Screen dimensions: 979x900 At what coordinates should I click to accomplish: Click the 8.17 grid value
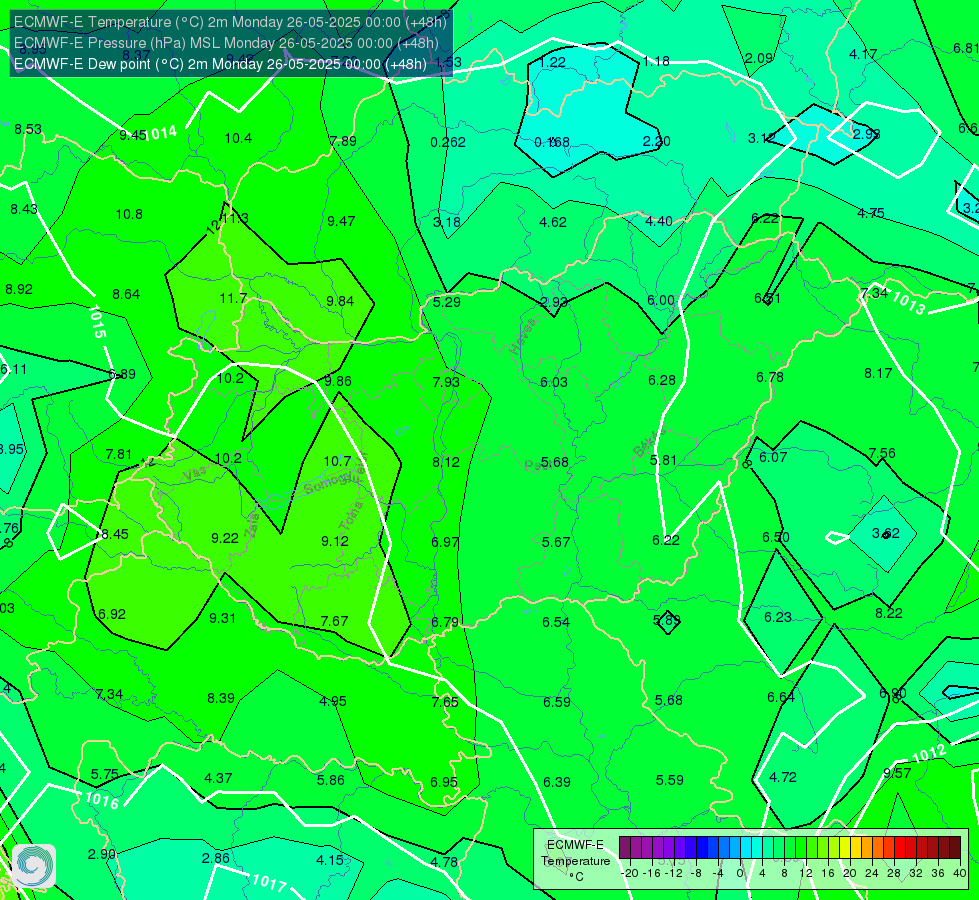click(x=878, y=373)
